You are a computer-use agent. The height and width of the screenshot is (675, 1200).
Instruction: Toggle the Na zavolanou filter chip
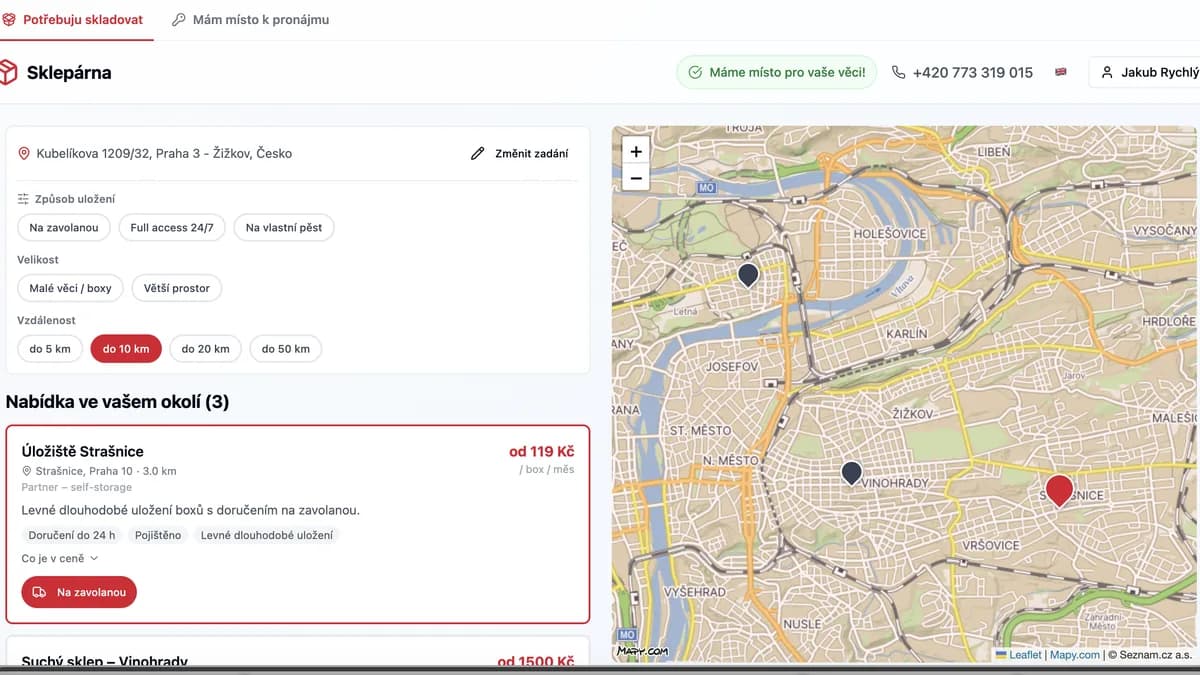(64, 228)
